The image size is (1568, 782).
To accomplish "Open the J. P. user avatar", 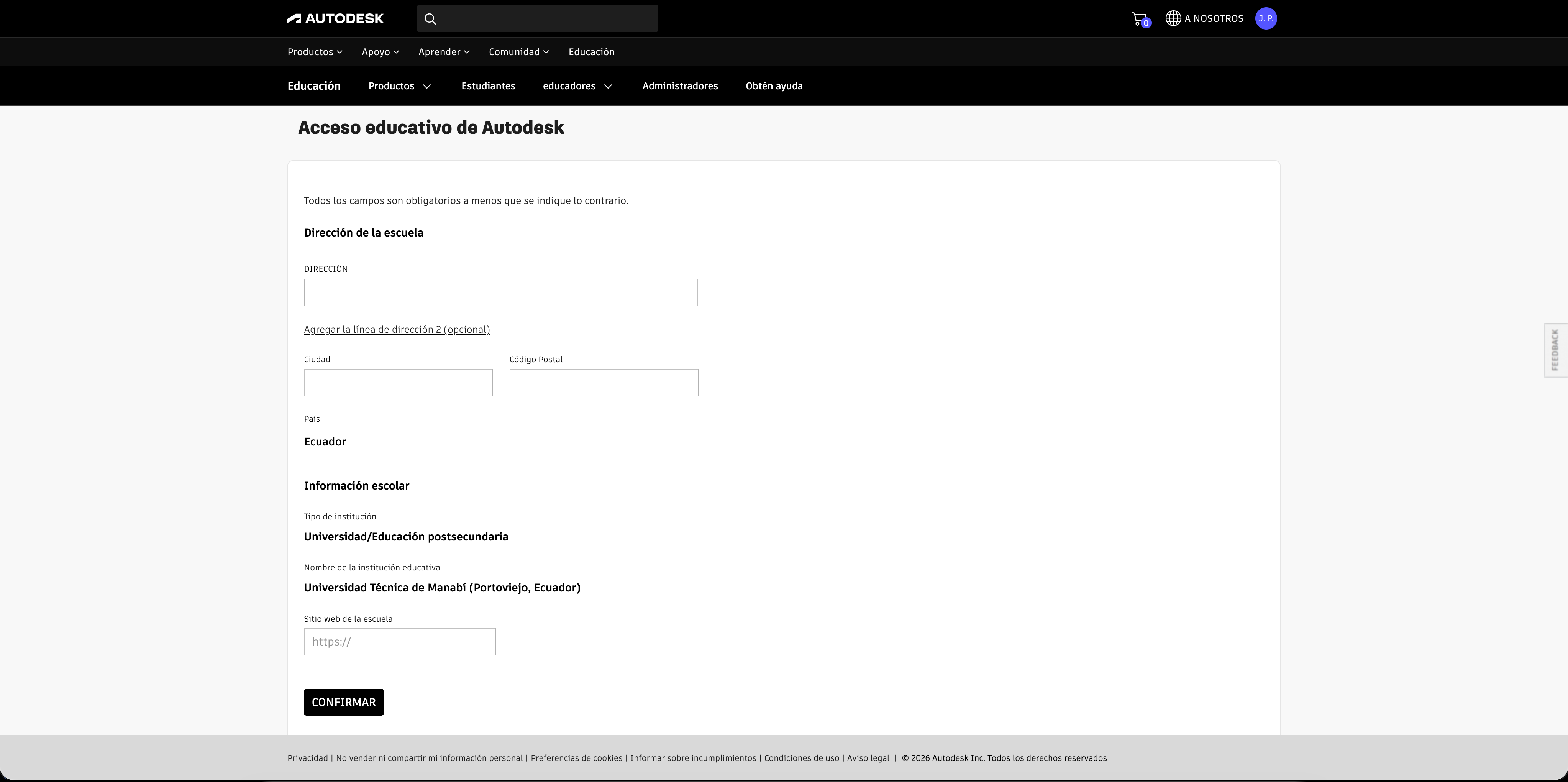I will [1266, 18].
